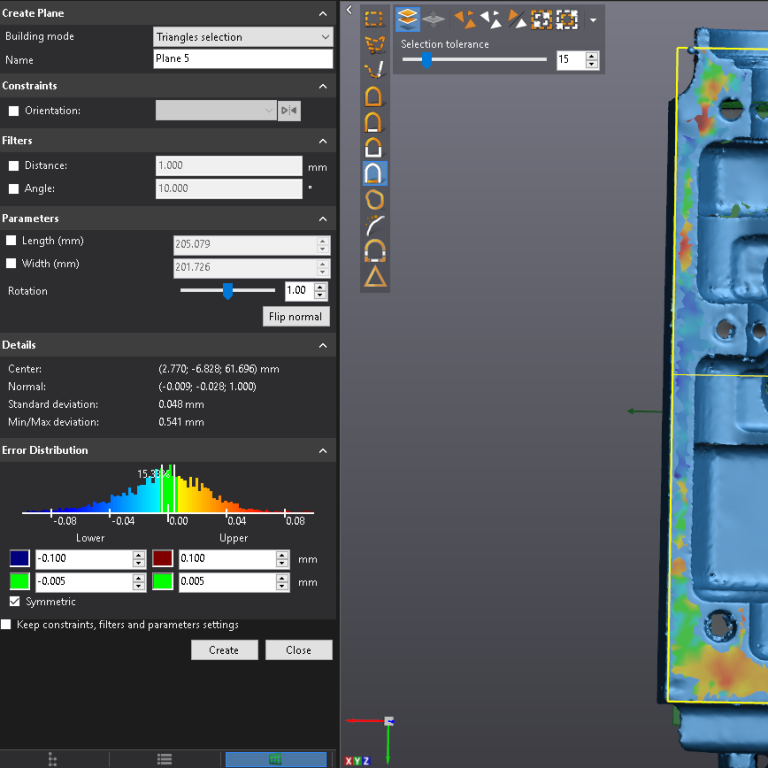Expand the selection toolbar overflow arrow
Screen dimensions: 768x768
pos(593,20)
